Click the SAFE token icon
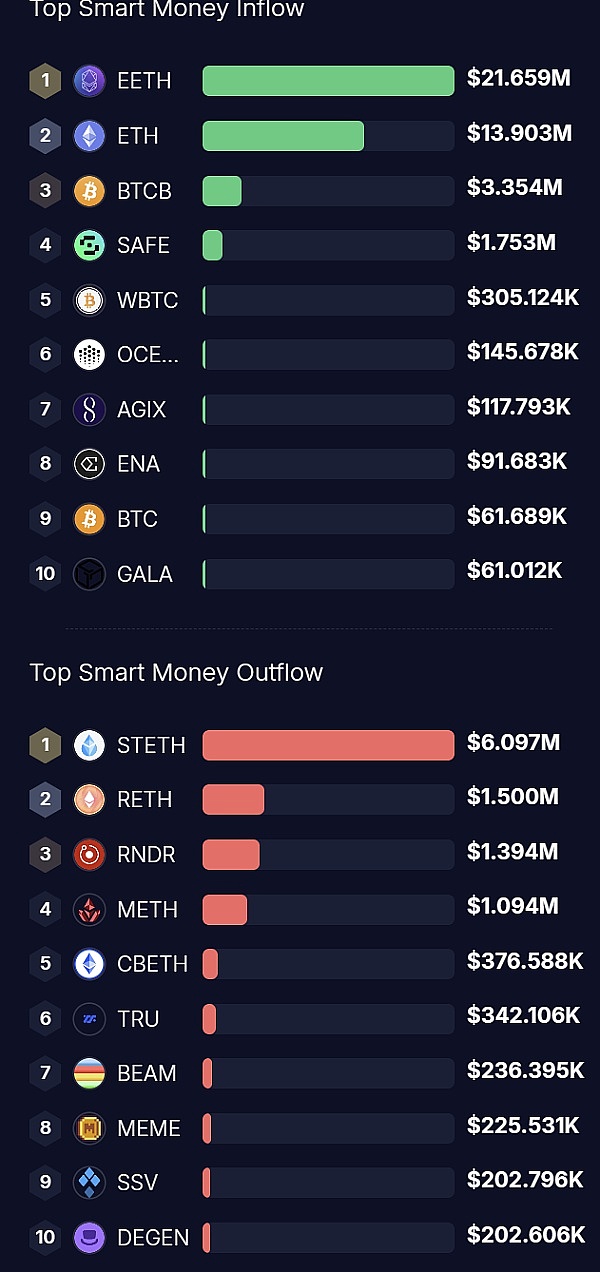This screenshot has width=600, height=1272. (89, 245)
